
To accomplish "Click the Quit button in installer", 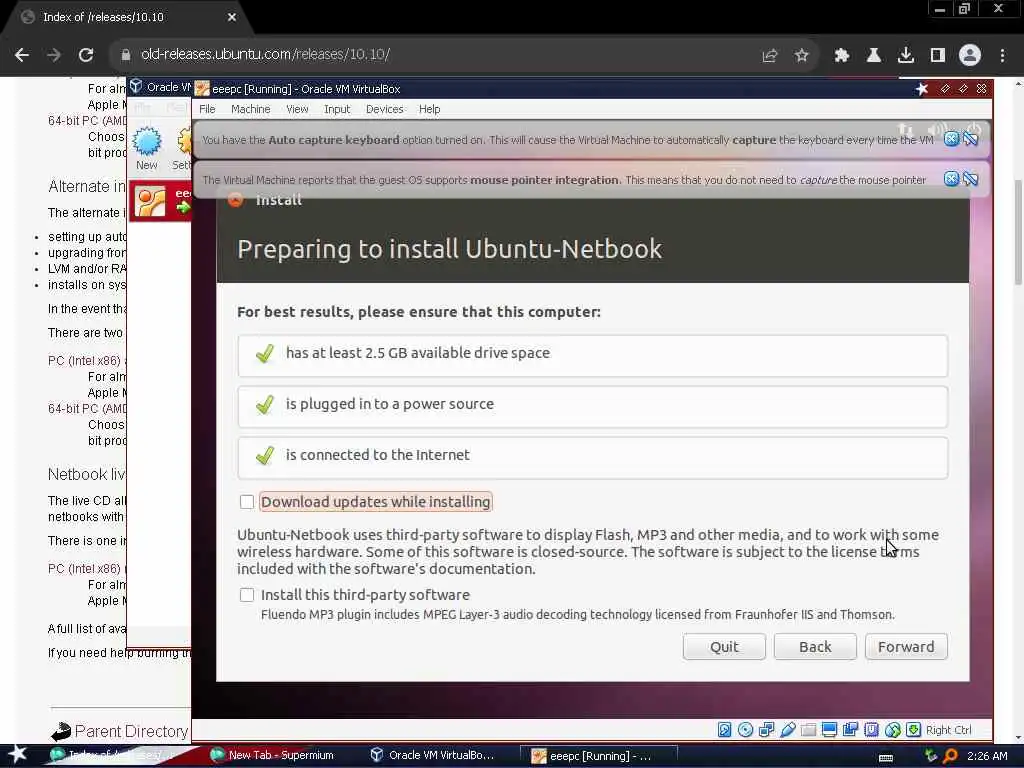I will pos(724,647).
